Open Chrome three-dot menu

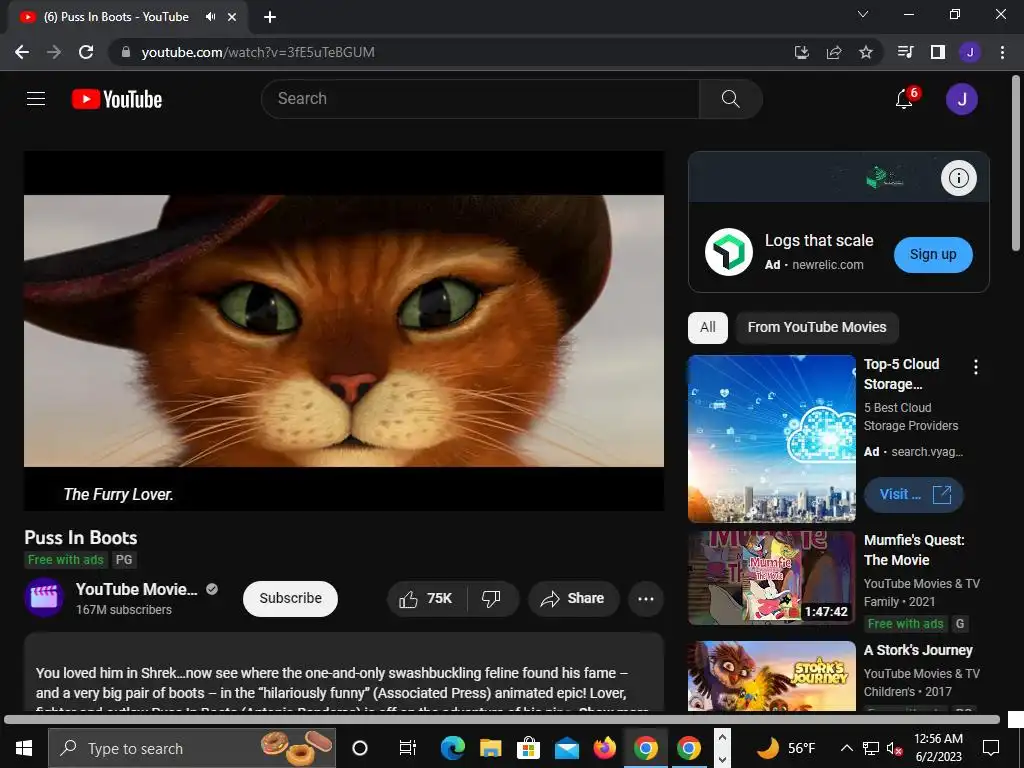tap(1002, 52)
